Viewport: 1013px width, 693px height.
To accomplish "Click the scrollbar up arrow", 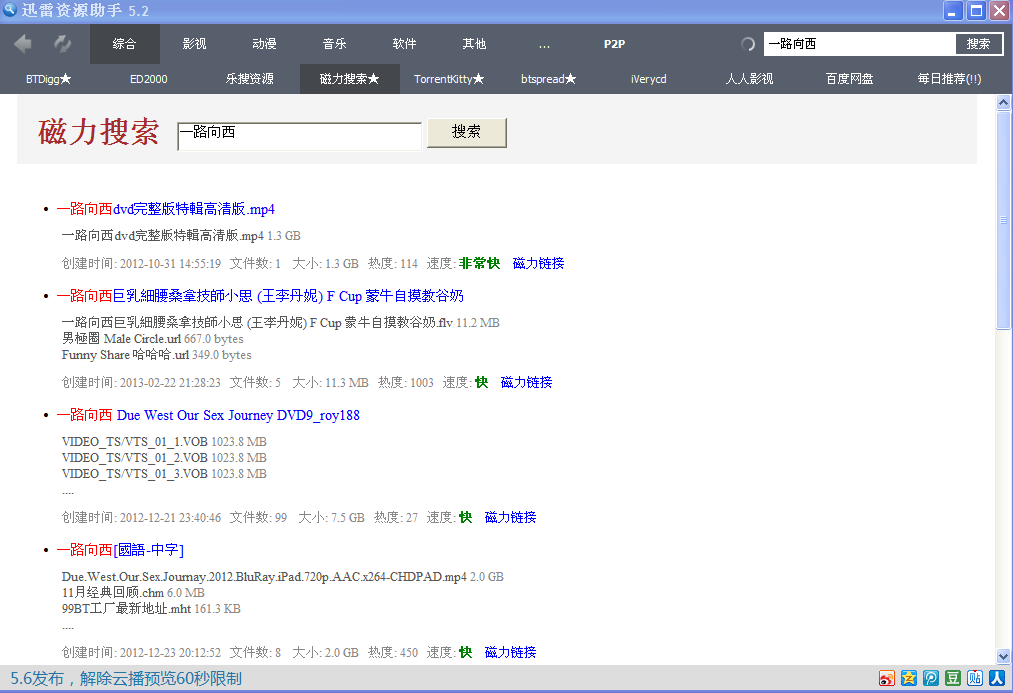I will pyautogui.click(x=1003, y=102).
